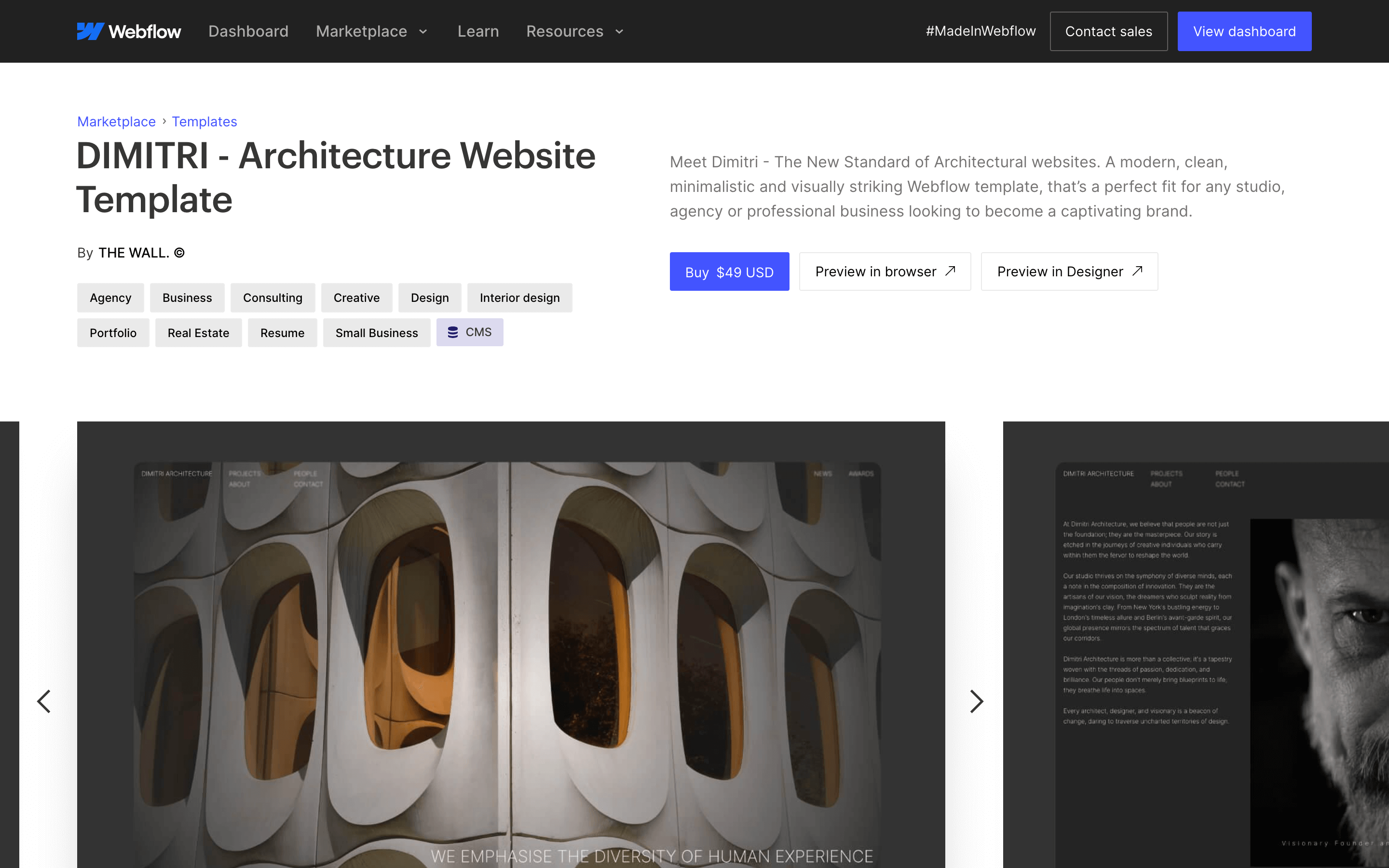The height and width of the screenshot is (868, 1389).
Task: Open the Learn menu item
Action: (x=477, y=31)
